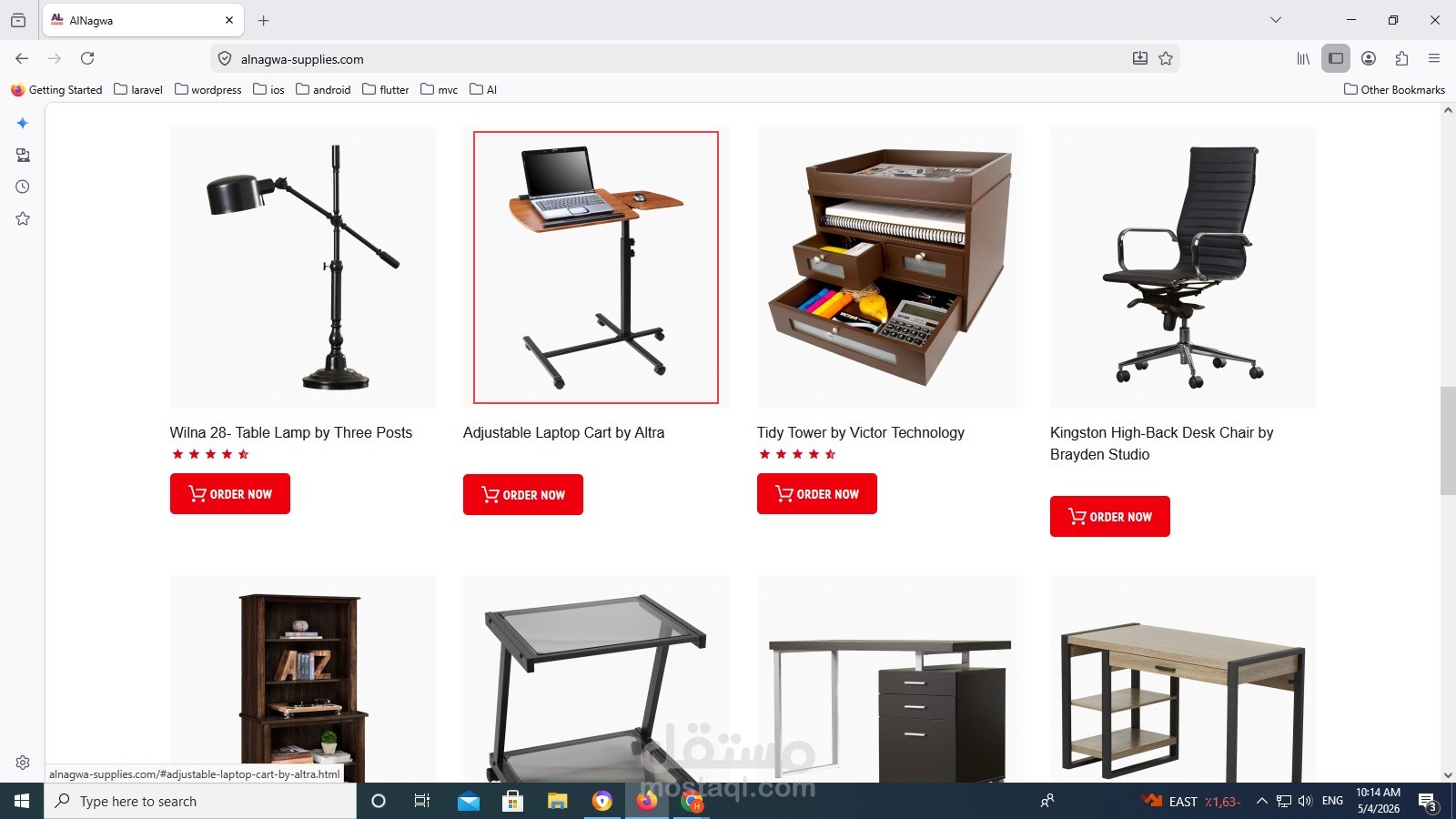Viewport: 1456px width, 819px height.
Task: Show hidden system tray icons
Action: [1261, 801]
